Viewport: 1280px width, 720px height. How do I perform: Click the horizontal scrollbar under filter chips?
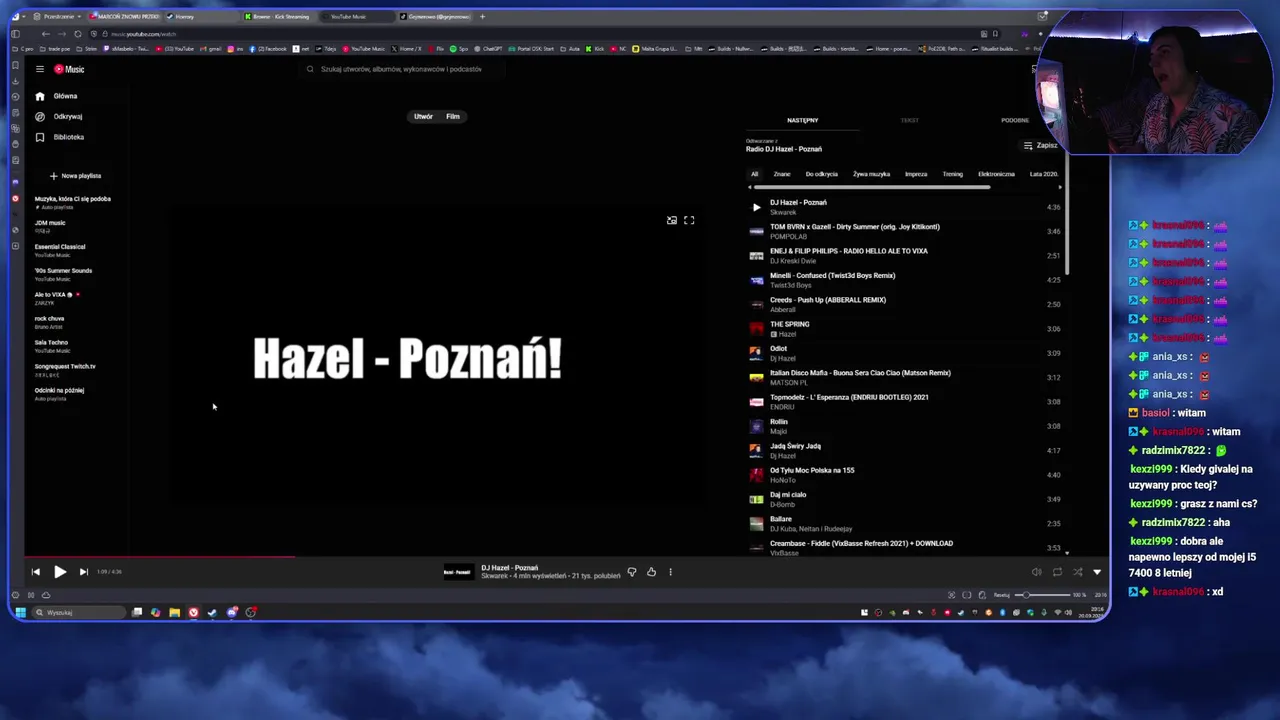871,187
